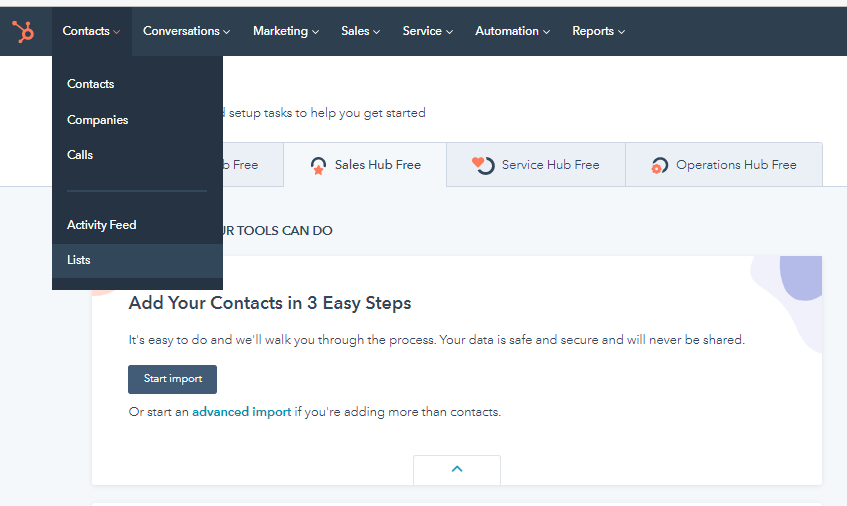Collapse the card with the up chevron
Image resolution: width=847 pixels, height=506 pixels.
coord(457,469)
